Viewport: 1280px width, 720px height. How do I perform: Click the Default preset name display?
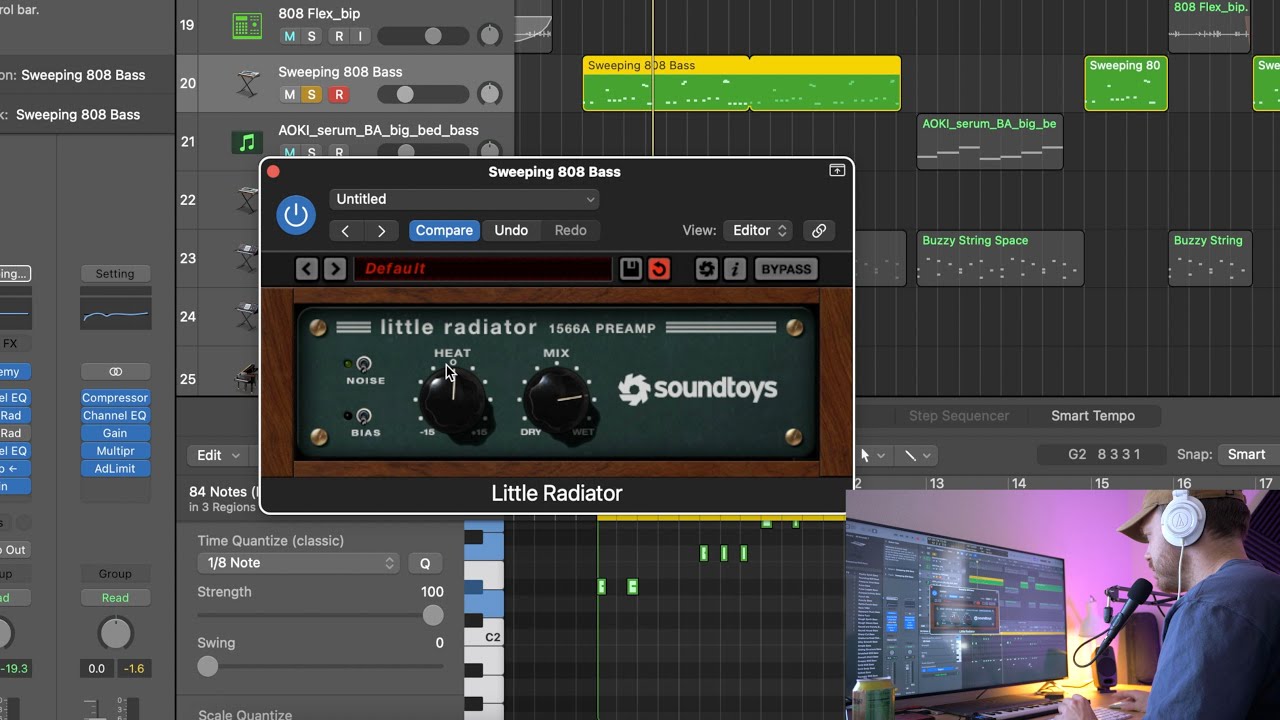coord(483,269)
